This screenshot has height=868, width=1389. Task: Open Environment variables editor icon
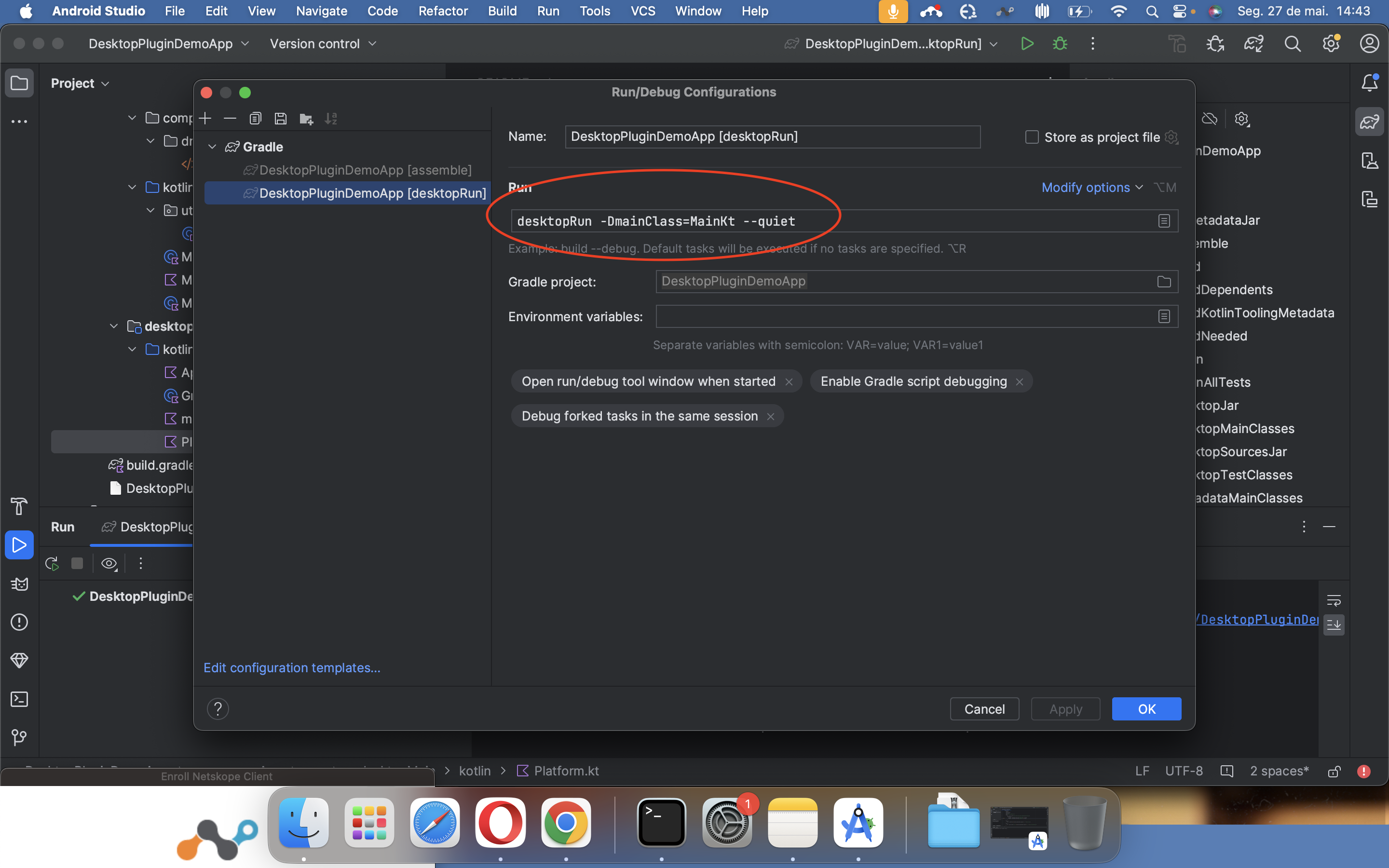1164,316
